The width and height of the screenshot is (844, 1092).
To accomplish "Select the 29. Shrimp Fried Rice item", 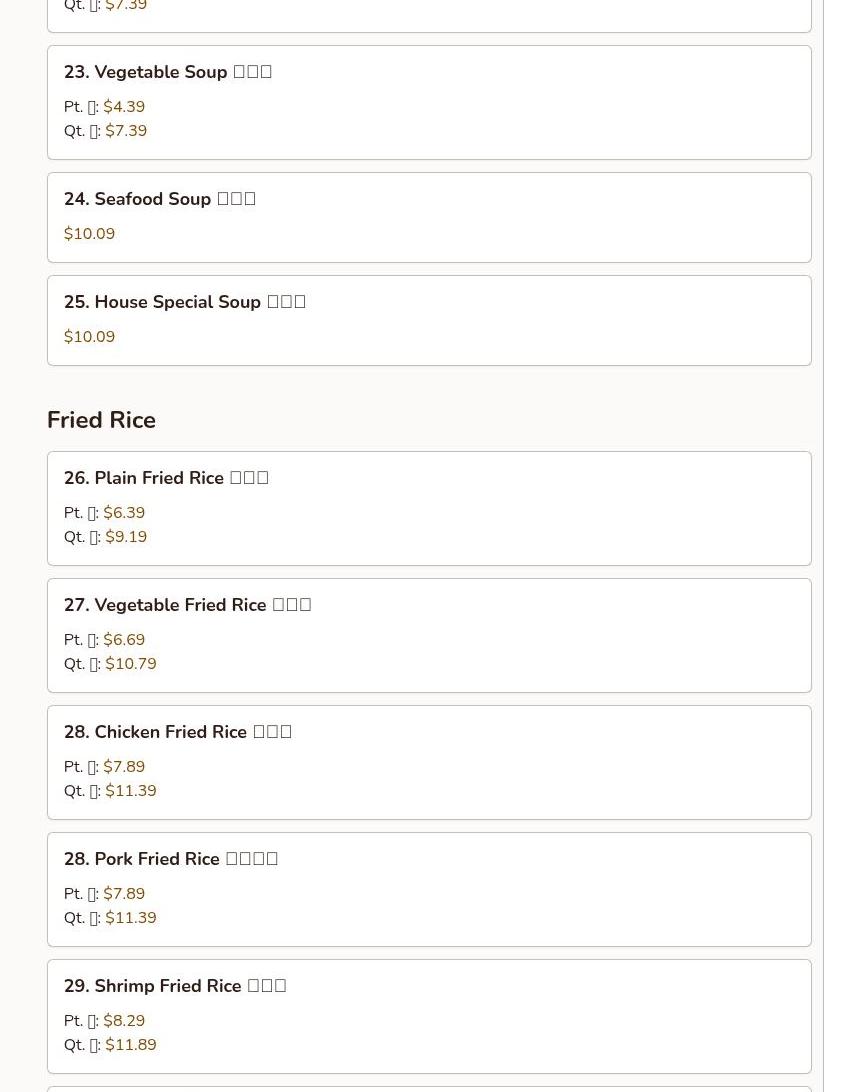I will tap(429, 1017).
